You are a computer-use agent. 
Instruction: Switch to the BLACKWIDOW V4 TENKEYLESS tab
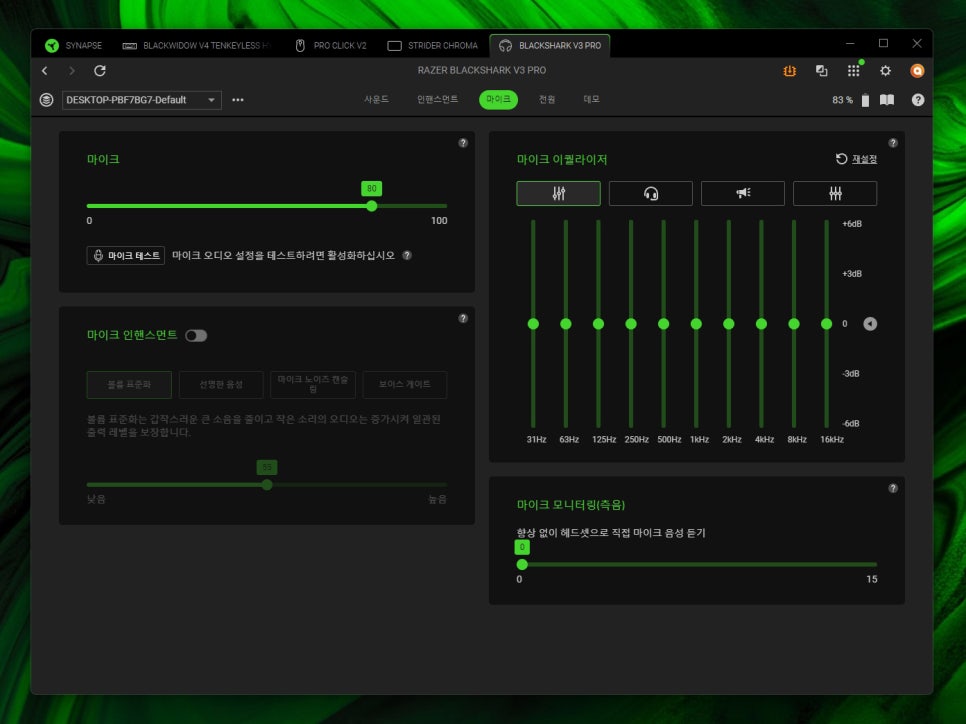(197, 45)
